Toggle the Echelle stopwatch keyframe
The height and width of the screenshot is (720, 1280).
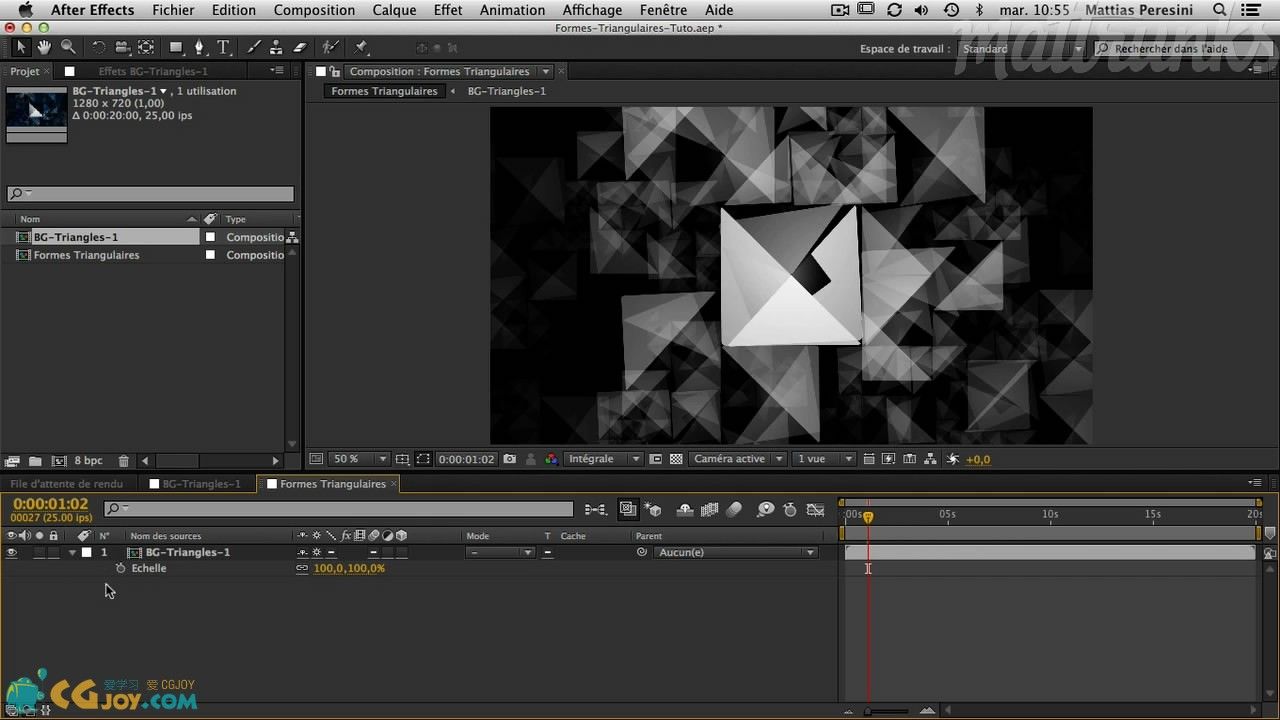tap(120, 568)
